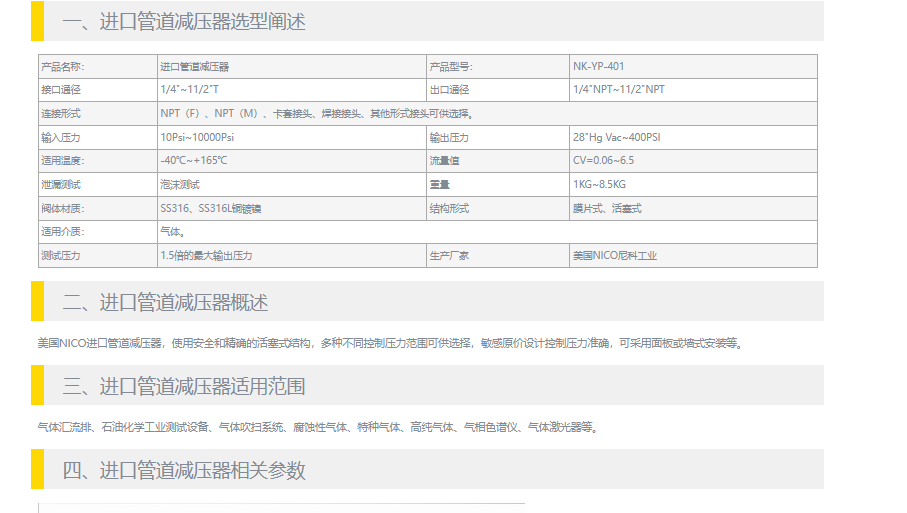Click the yellow bar beside the 选型阐述 heading
The image size is (907, 513).
click(37, 21)
